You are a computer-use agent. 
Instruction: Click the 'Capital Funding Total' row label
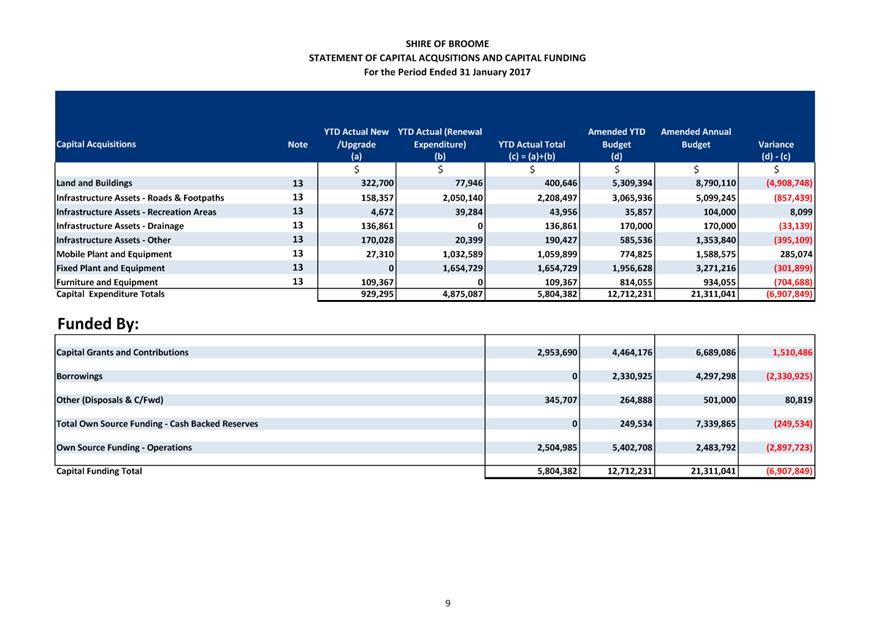click(99, 471)
